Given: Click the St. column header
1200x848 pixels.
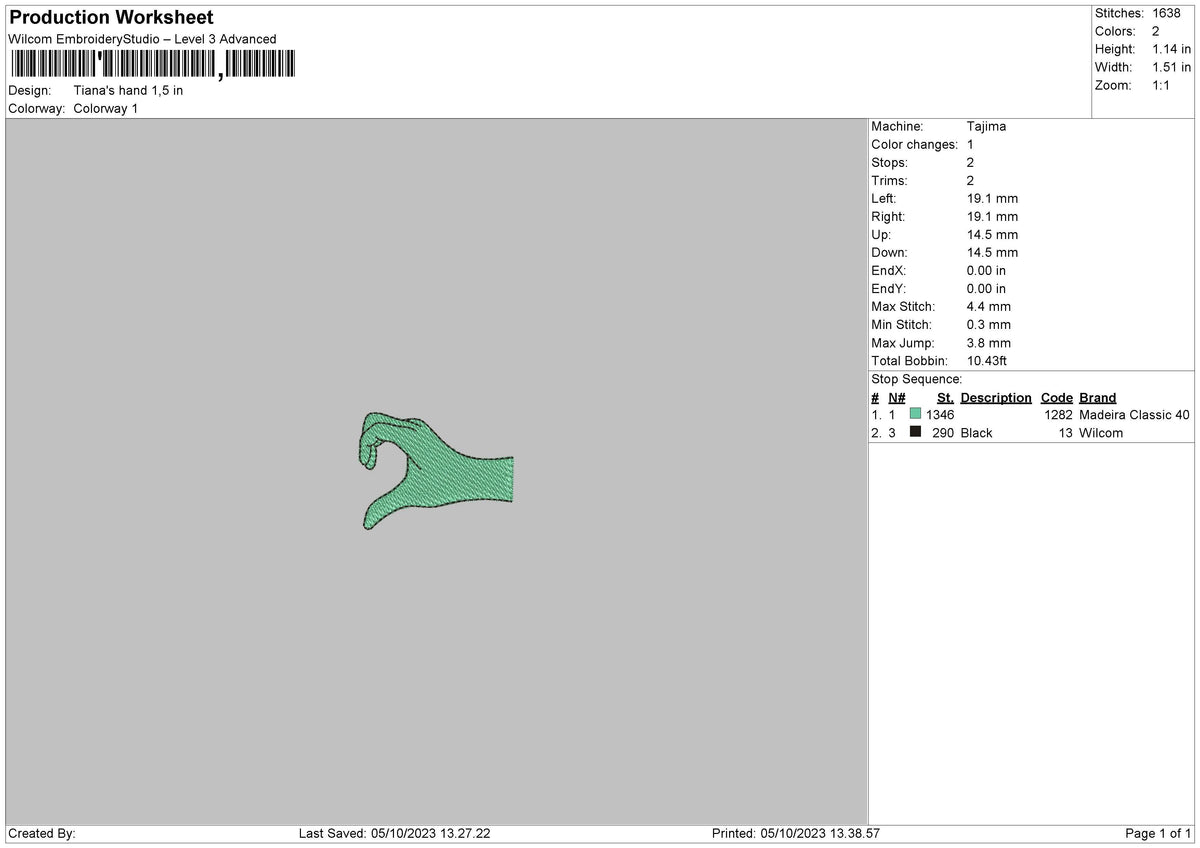Looking at the screenshot, I should coord(945,398).
